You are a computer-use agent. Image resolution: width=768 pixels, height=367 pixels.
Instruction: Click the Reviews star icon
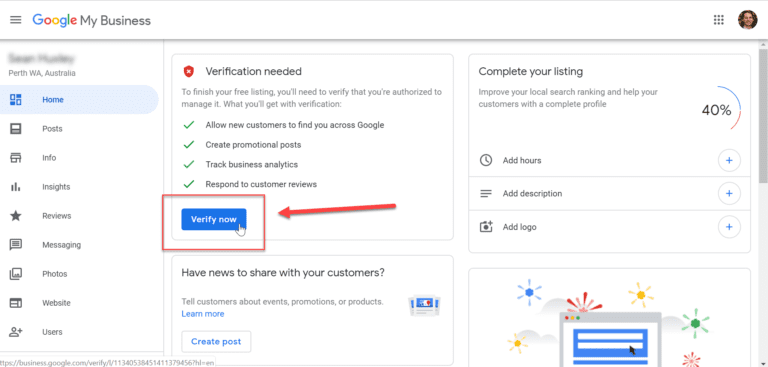(x=16, y=216)
